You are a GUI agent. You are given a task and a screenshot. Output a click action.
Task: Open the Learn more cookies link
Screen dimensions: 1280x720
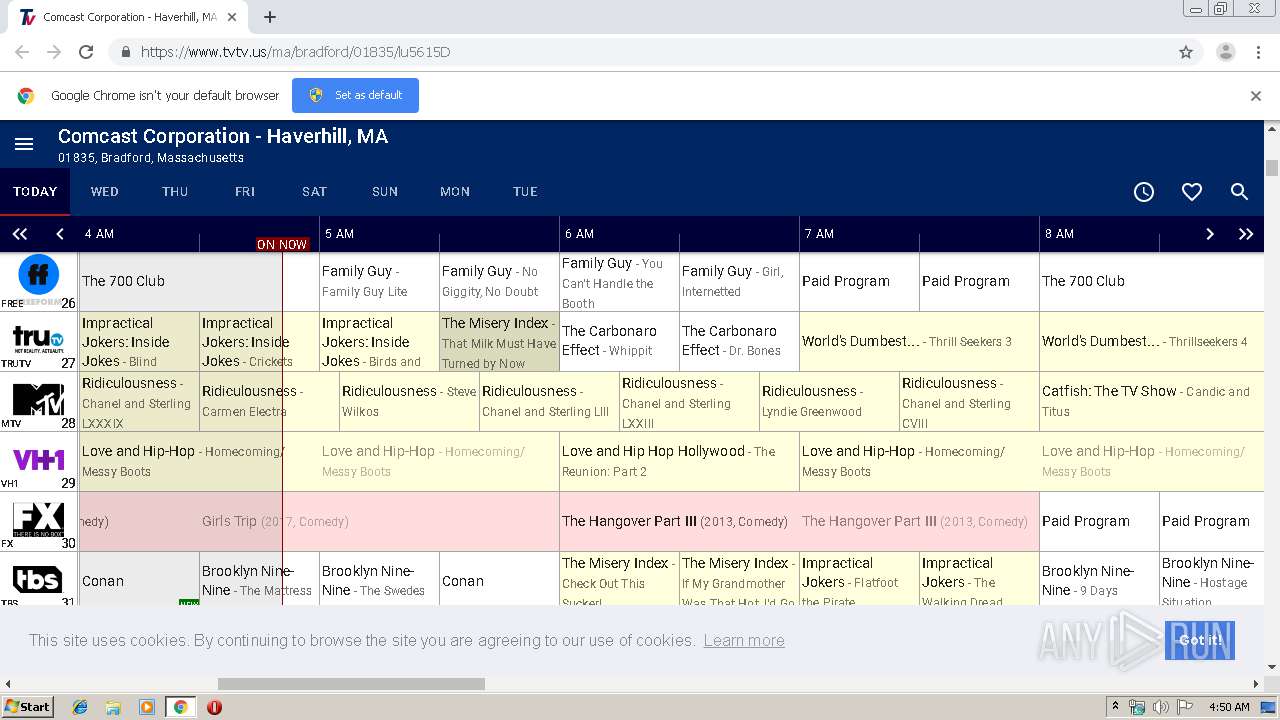[744, 640]
